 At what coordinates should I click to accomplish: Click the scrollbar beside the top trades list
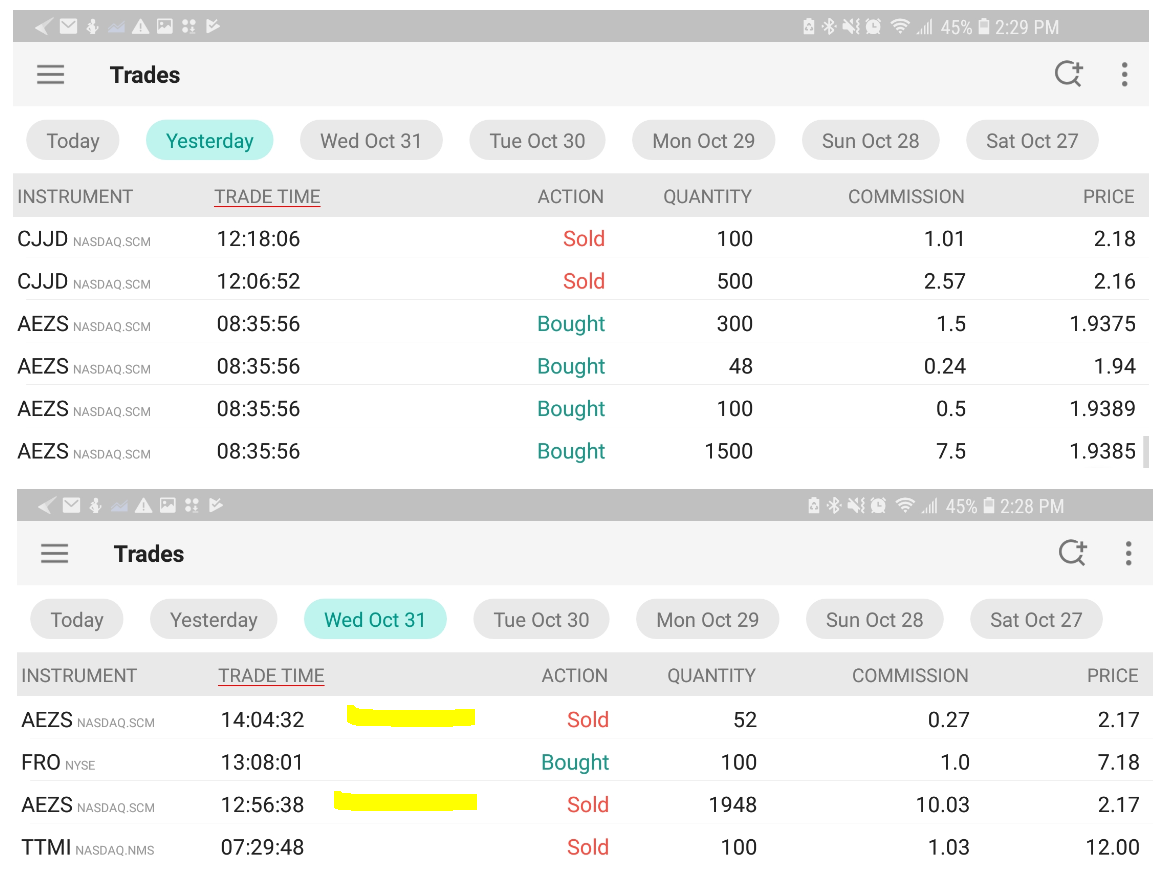(x=1146, y=451)
